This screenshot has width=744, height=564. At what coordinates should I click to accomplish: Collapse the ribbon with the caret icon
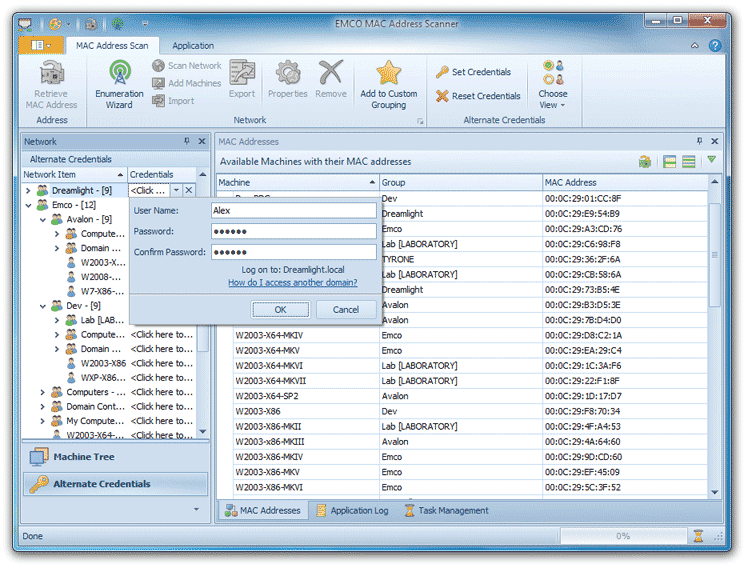point(695,46)
